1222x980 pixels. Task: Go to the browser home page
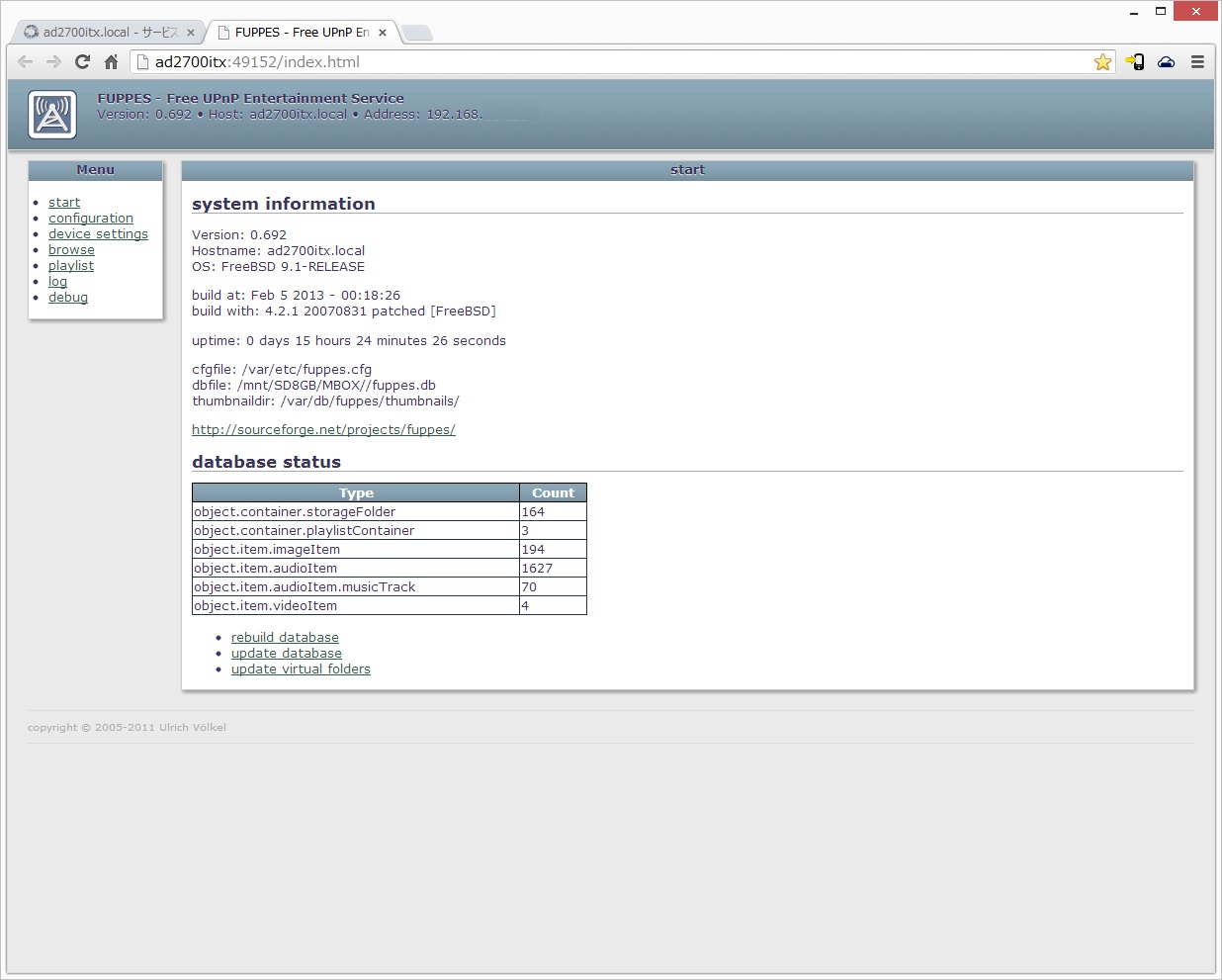click(111, 61)
